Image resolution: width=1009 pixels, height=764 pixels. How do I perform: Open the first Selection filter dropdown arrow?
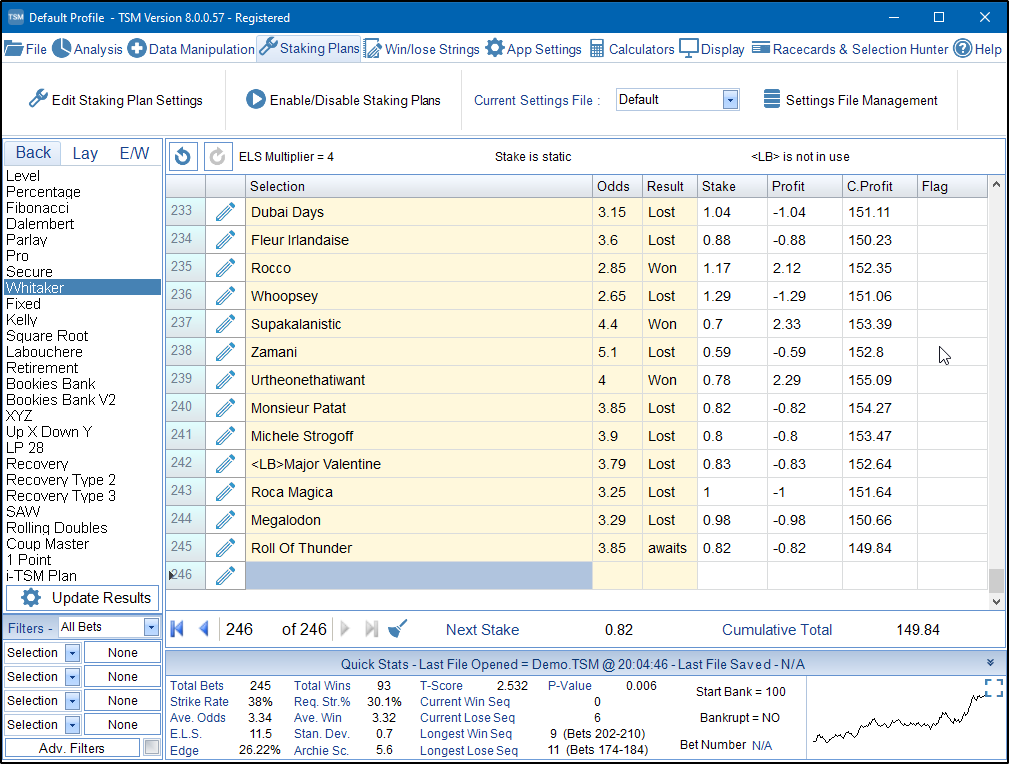click(72, 653)
